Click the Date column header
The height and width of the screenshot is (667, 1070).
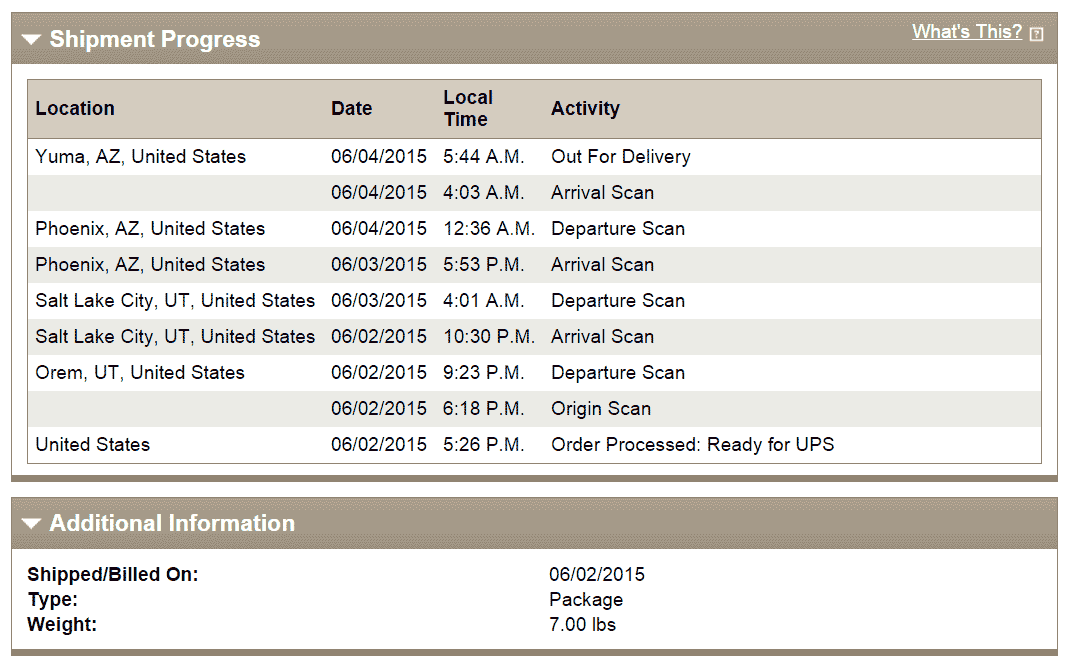(351, 109)
